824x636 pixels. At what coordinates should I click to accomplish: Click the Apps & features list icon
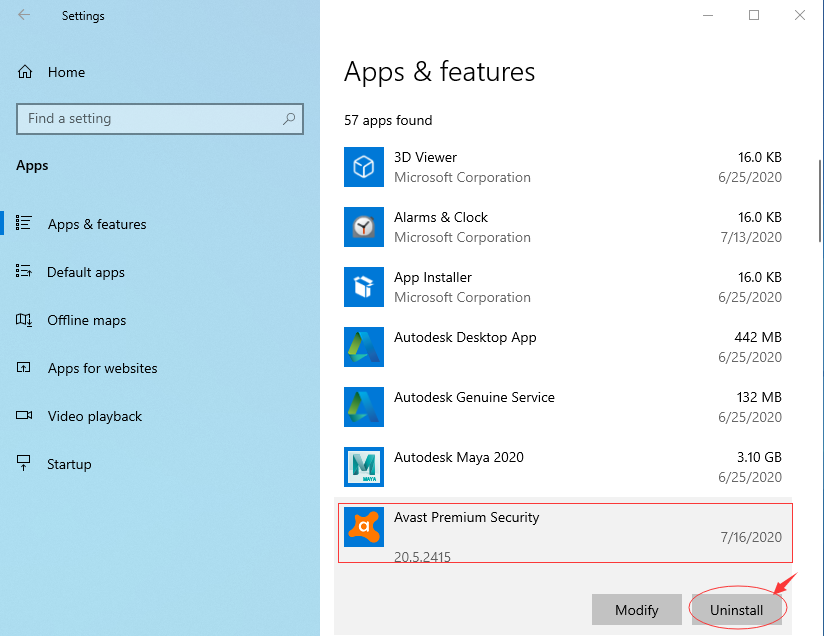coord(24,223)
